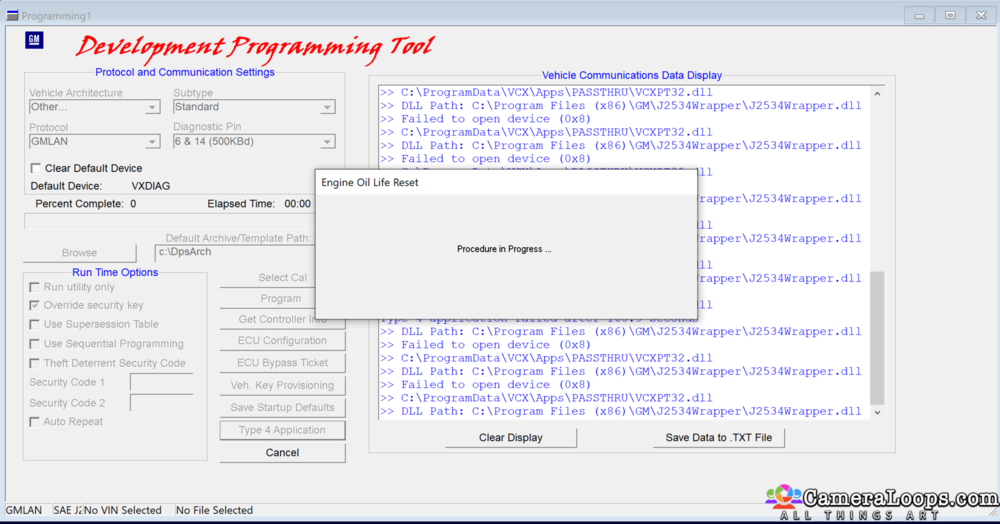Click the ECU Configuration button
Viewport: 1000px width, 524px height.
click(x=283, y=341)
